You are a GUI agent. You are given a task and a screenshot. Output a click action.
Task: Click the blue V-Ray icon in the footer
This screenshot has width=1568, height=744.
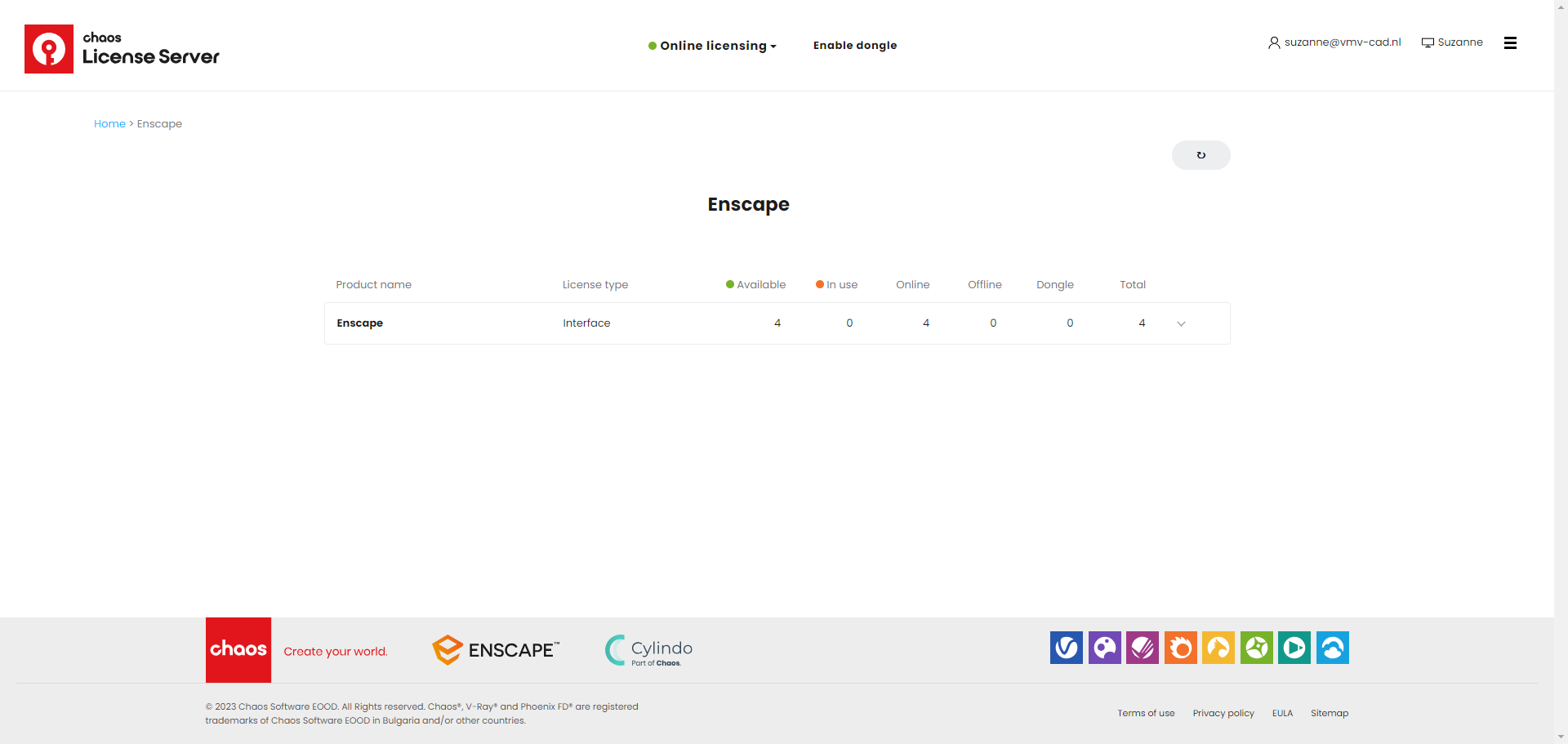click(x=1067, y=648)
